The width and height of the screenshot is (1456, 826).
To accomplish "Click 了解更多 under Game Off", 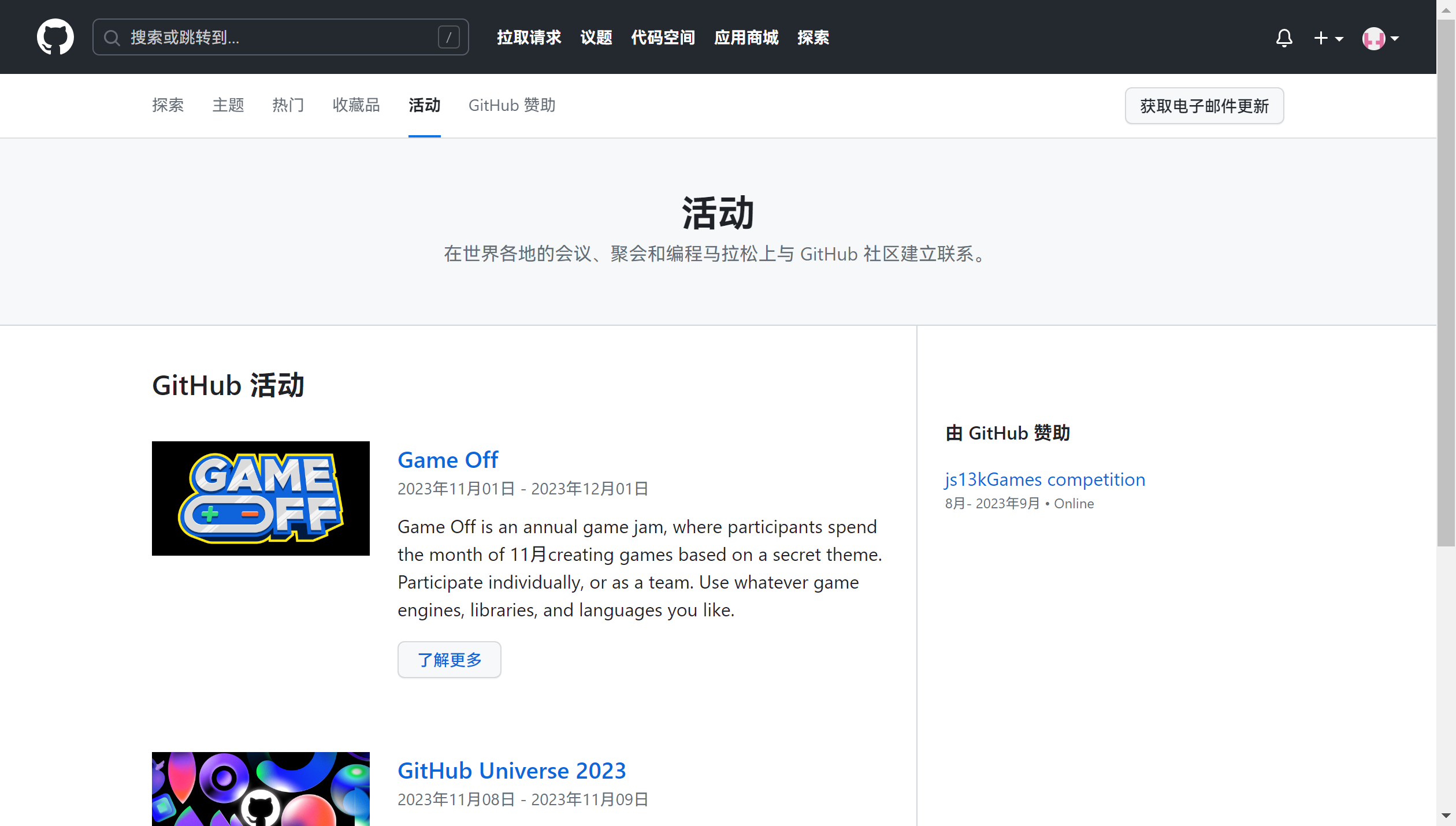I will coord(449,660).
